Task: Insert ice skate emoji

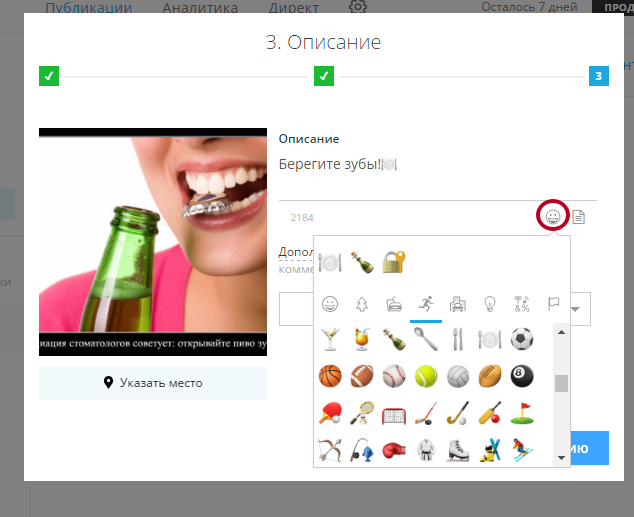Action: pyautogui.click(x=458, y=450)
